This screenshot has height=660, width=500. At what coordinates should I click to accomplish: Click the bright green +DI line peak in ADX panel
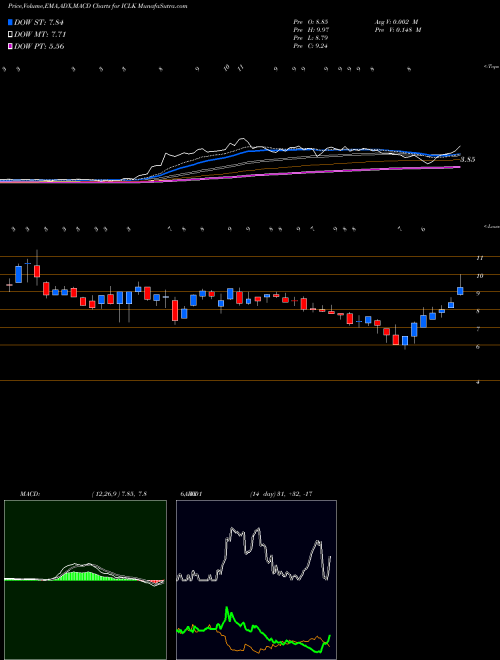coord(227,609)
